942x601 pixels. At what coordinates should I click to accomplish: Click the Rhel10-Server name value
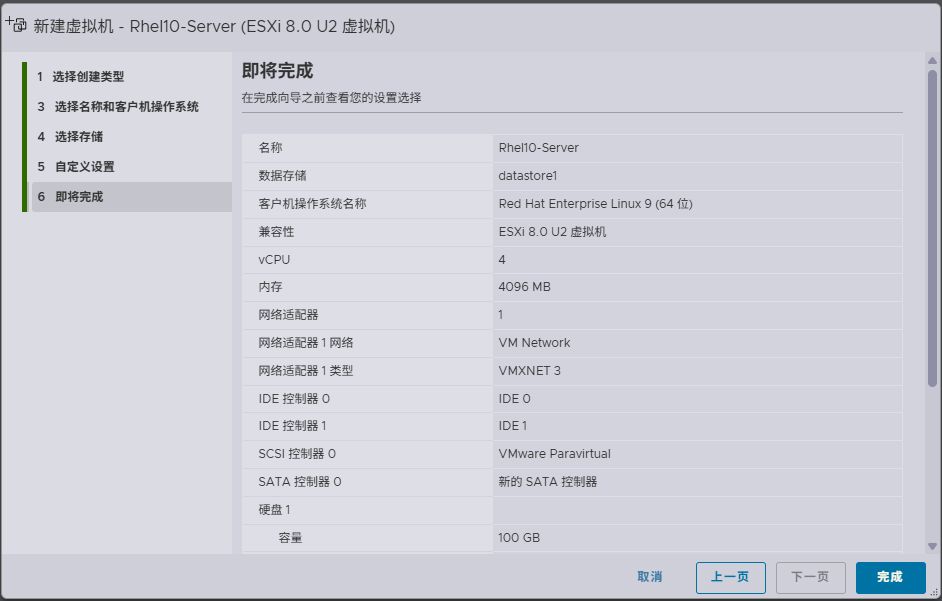[538, 148]
